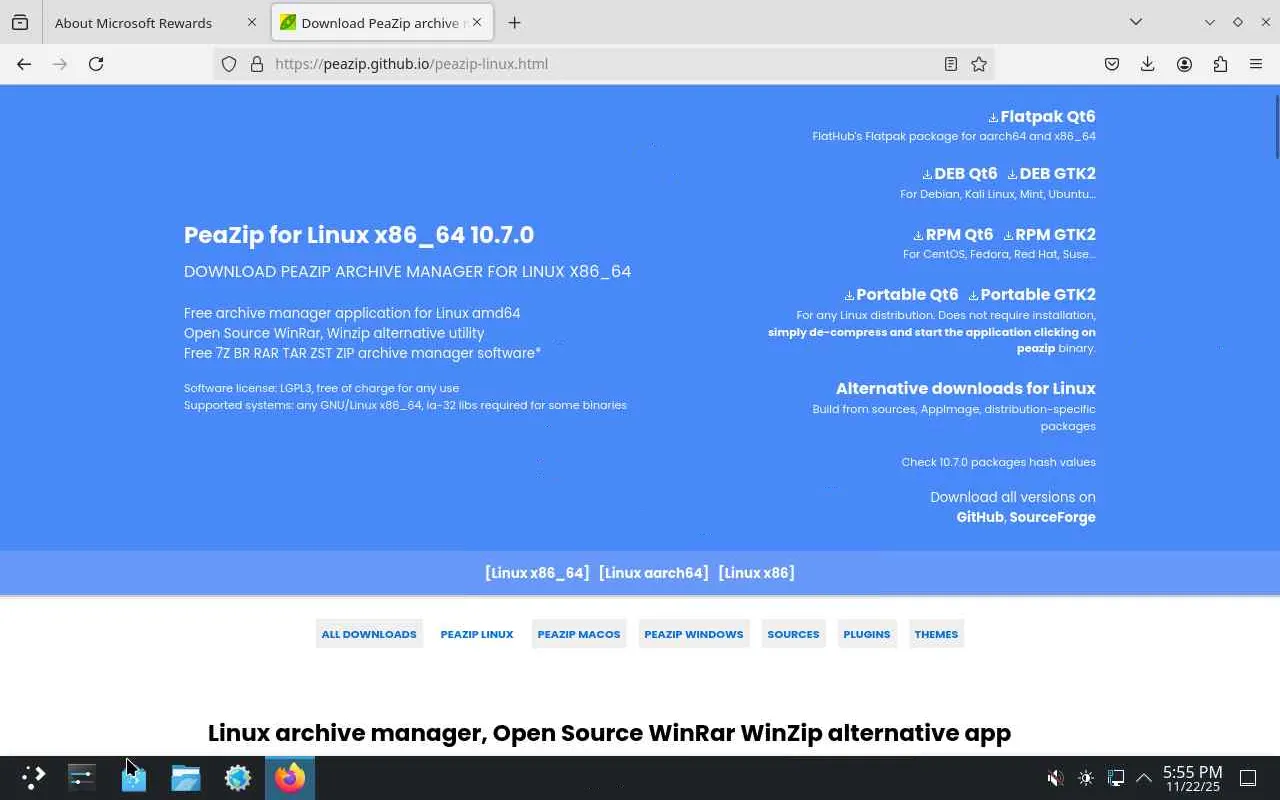Viewport: 1280px width, 800px height.
Task: Download the Flatpak Qt6 package
Action: tap(1042, 116)
